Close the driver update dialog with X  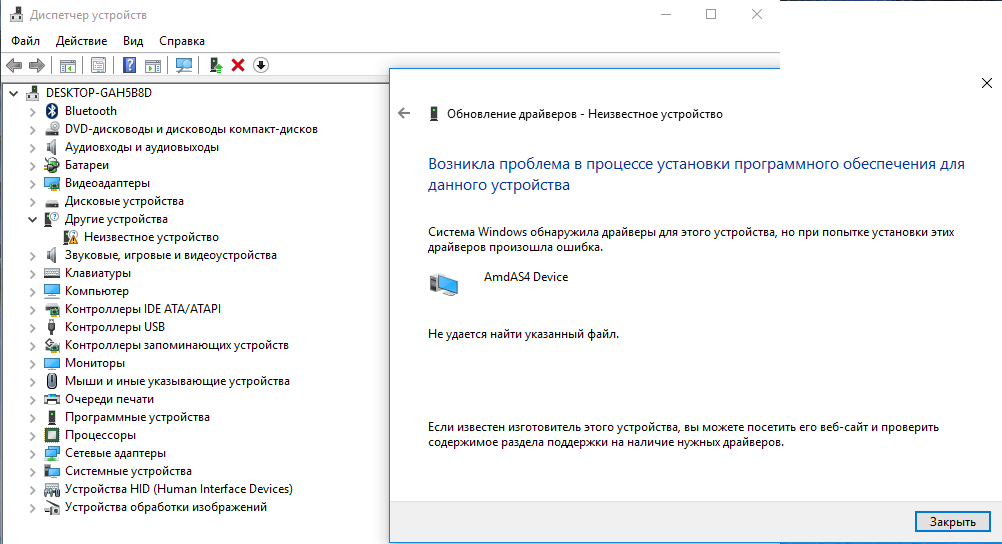point(987,83)
